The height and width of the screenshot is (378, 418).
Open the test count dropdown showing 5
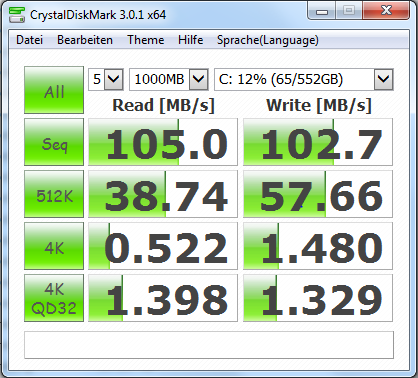pyautogui.click(x=106, y=79)
